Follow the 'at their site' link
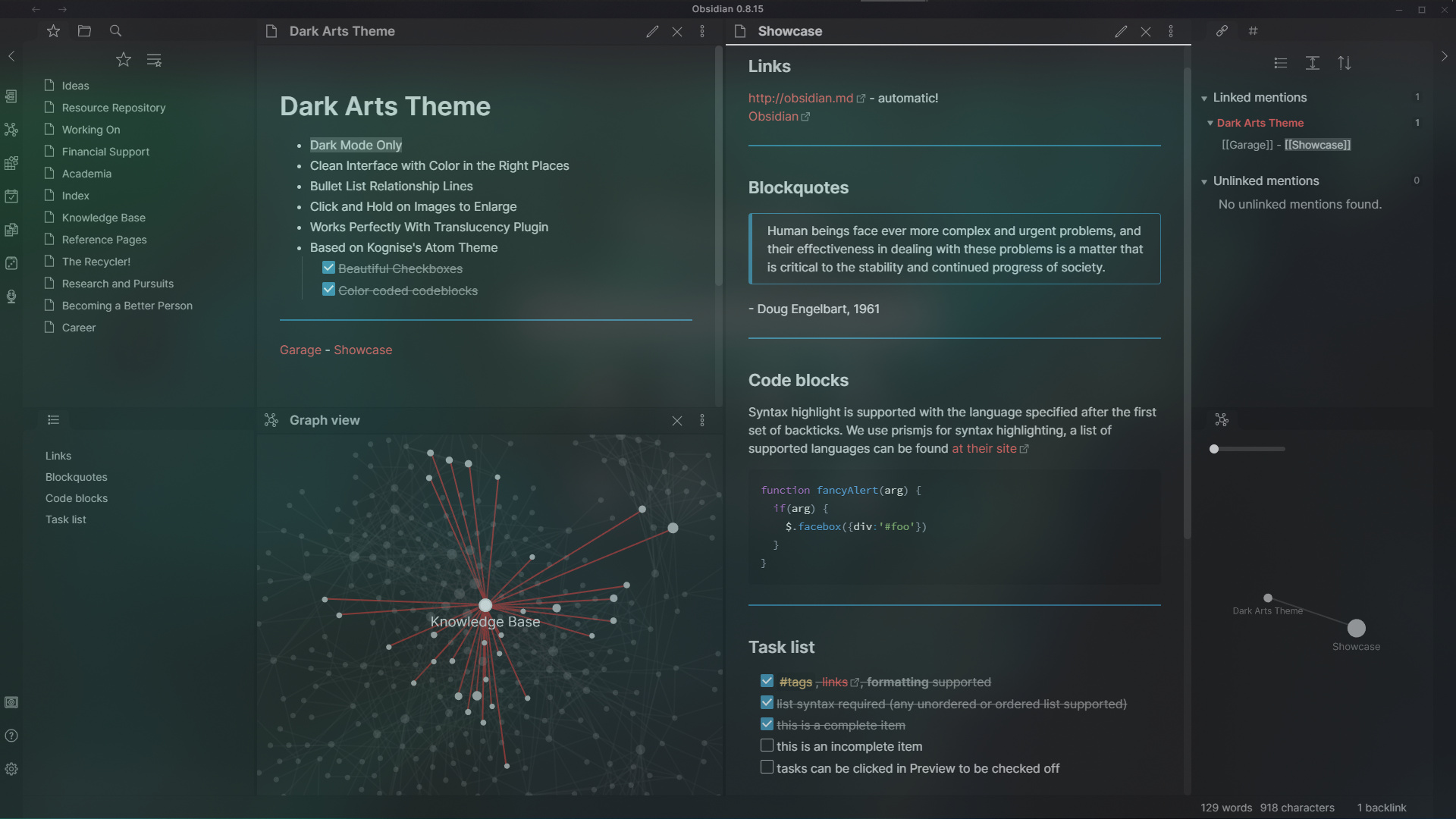This screenshot has height=819, width=1456. 984,448
